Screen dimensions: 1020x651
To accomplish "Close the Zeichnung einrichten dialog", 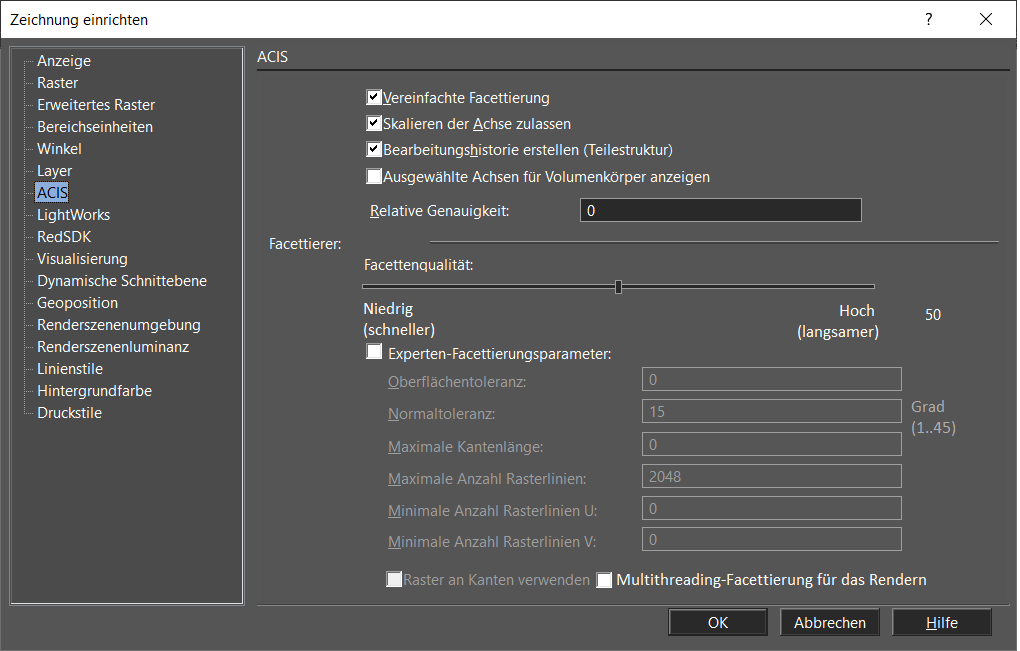I will (x=986, y=20).
